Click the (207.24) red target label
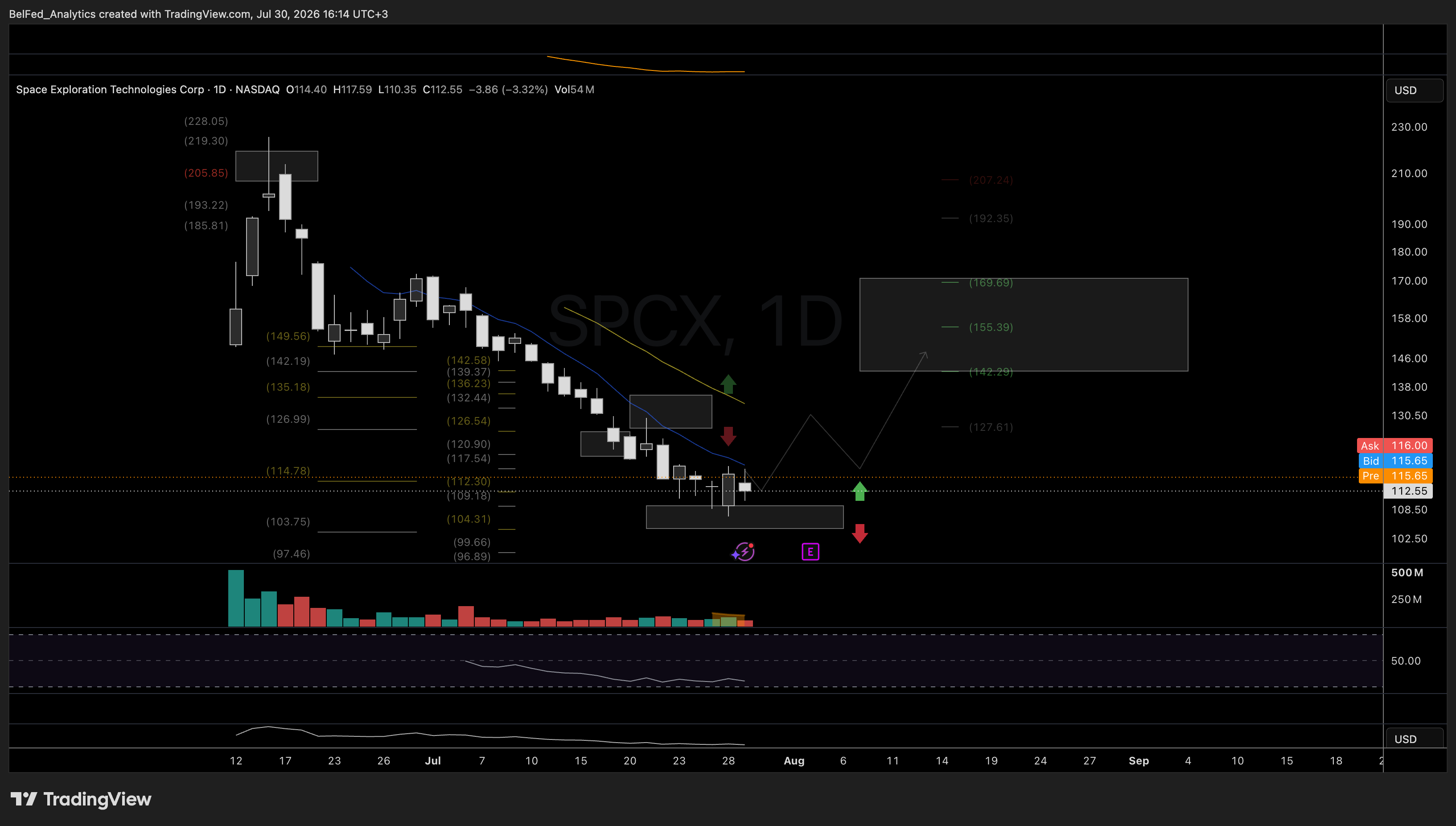1456x826 pixels. [x=991, y=180]
